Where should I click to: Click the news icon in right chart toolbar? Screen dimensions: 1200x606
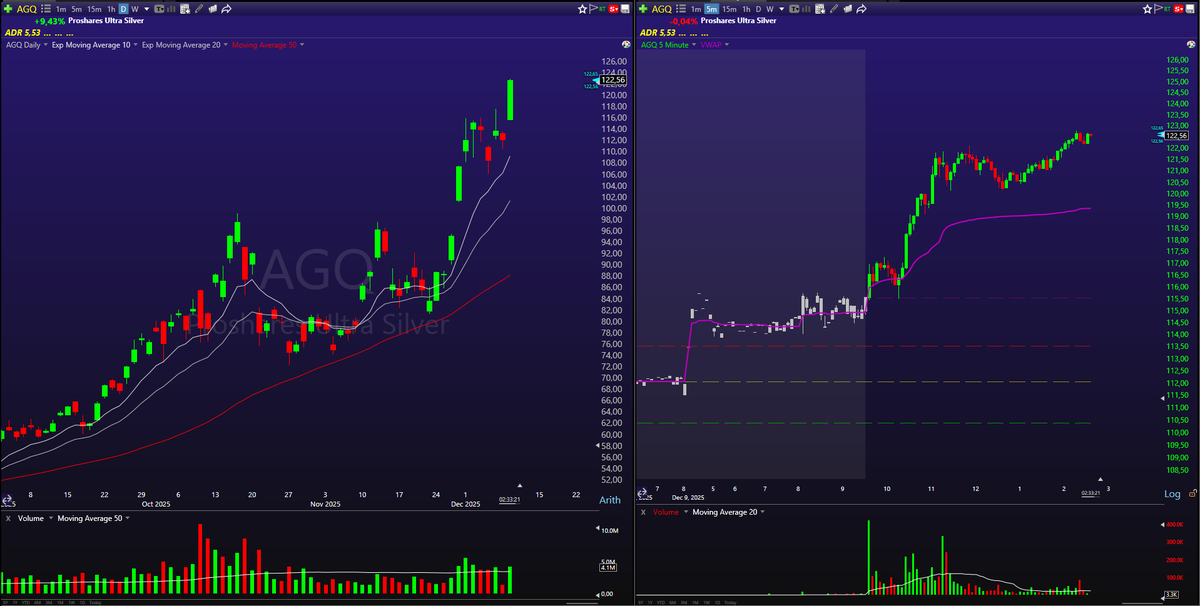tap(848, 9)
